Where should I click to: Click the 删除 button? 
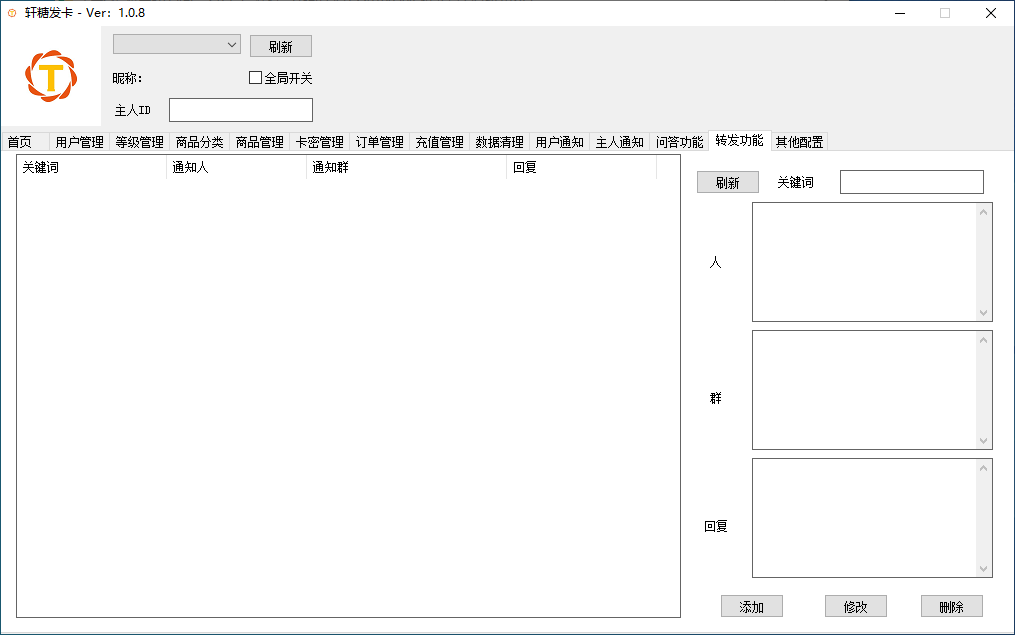point(952,607)
